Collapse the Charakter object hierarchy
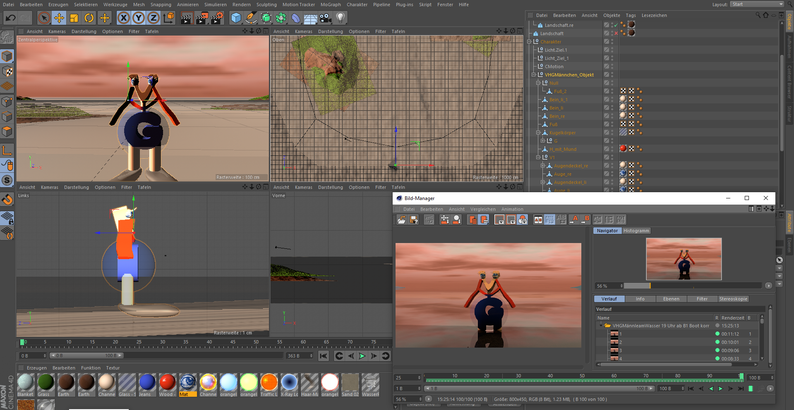The image size is (794, 410). coord(531,42)
